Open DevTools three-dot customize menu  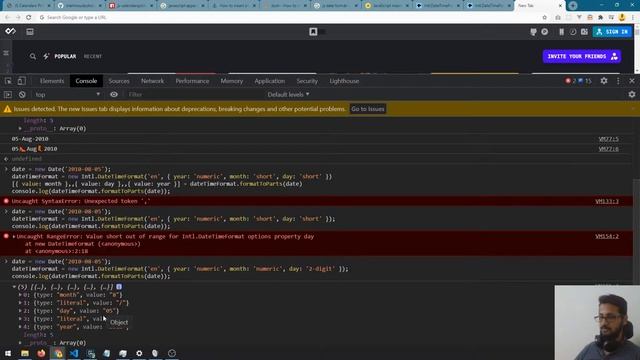point(618,81)
